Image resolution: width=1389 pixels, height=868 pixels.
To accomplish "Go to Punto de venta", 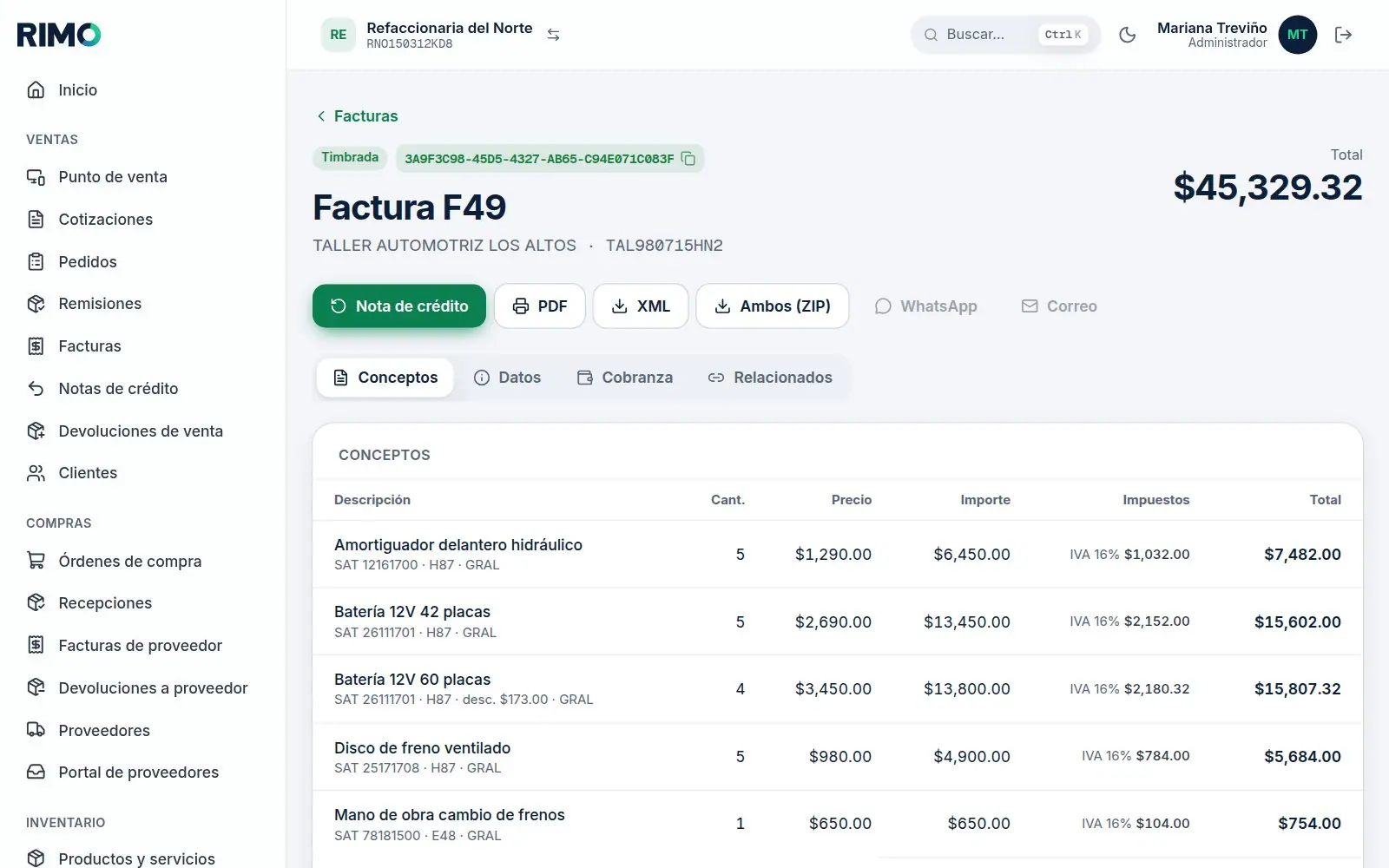I will click(142, 177).
